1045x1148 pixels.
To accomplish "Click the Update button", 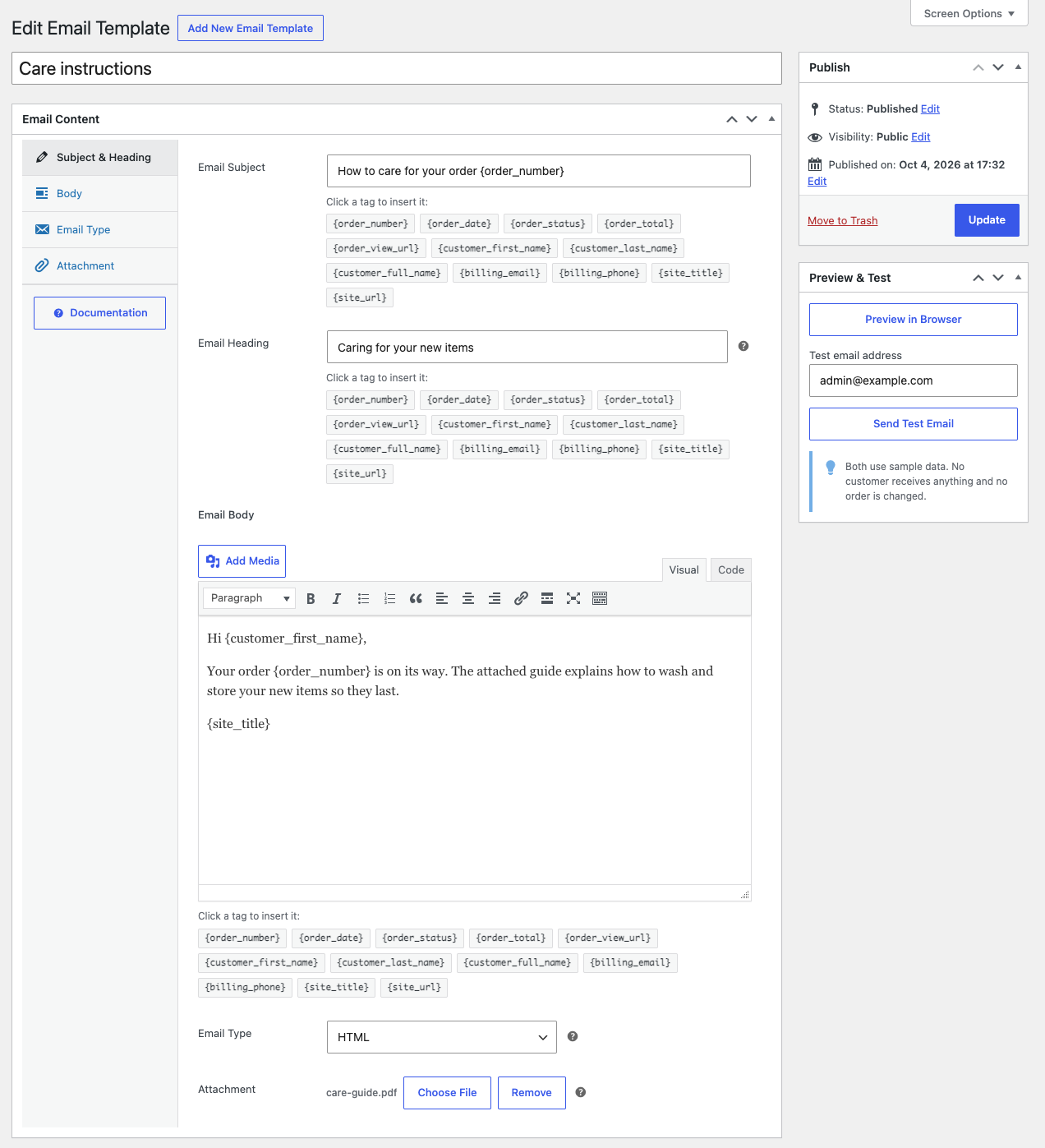I will click(x=987, y=220).
